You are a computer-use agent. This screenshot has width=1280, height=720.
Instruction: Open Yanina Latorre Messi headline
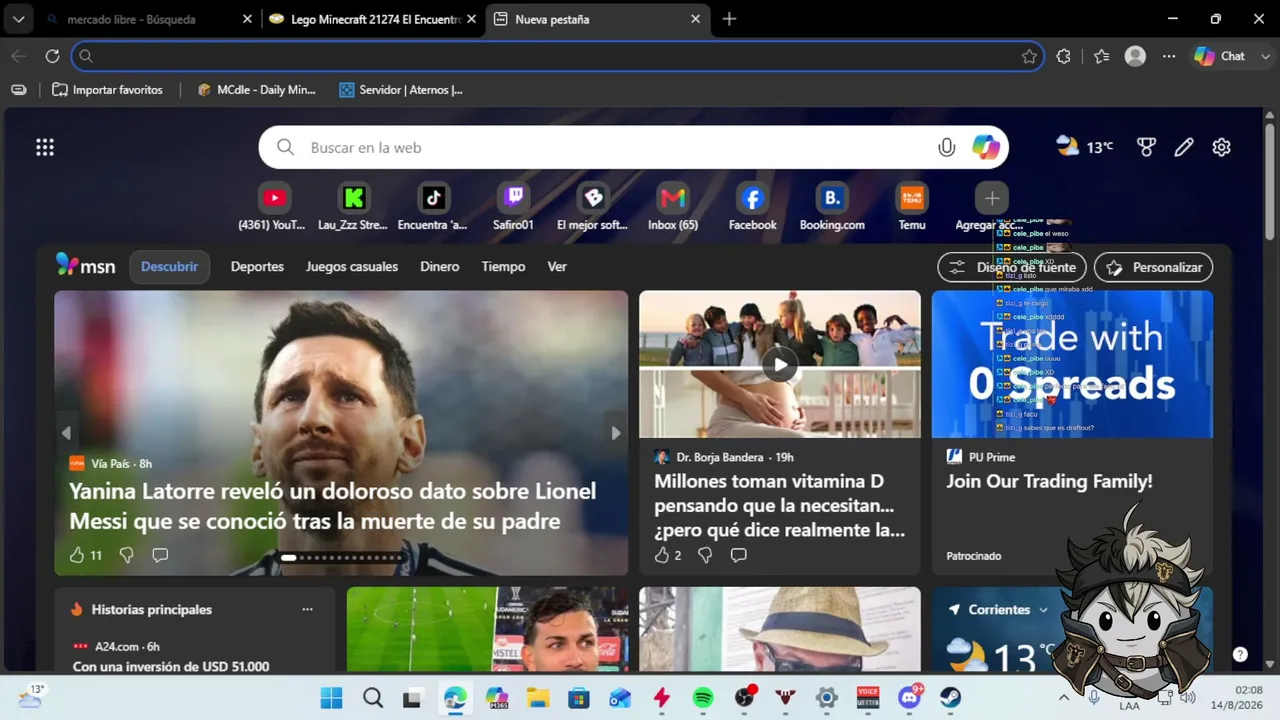(332, 506)
